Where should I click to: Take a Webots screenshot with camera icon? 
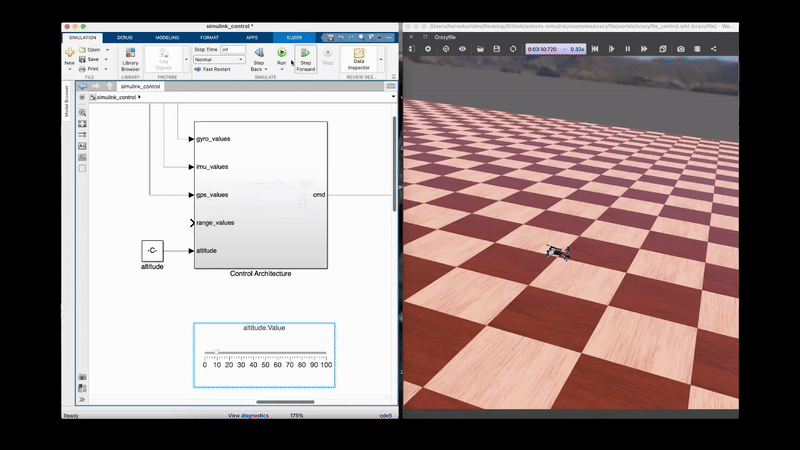pos(681,49)
